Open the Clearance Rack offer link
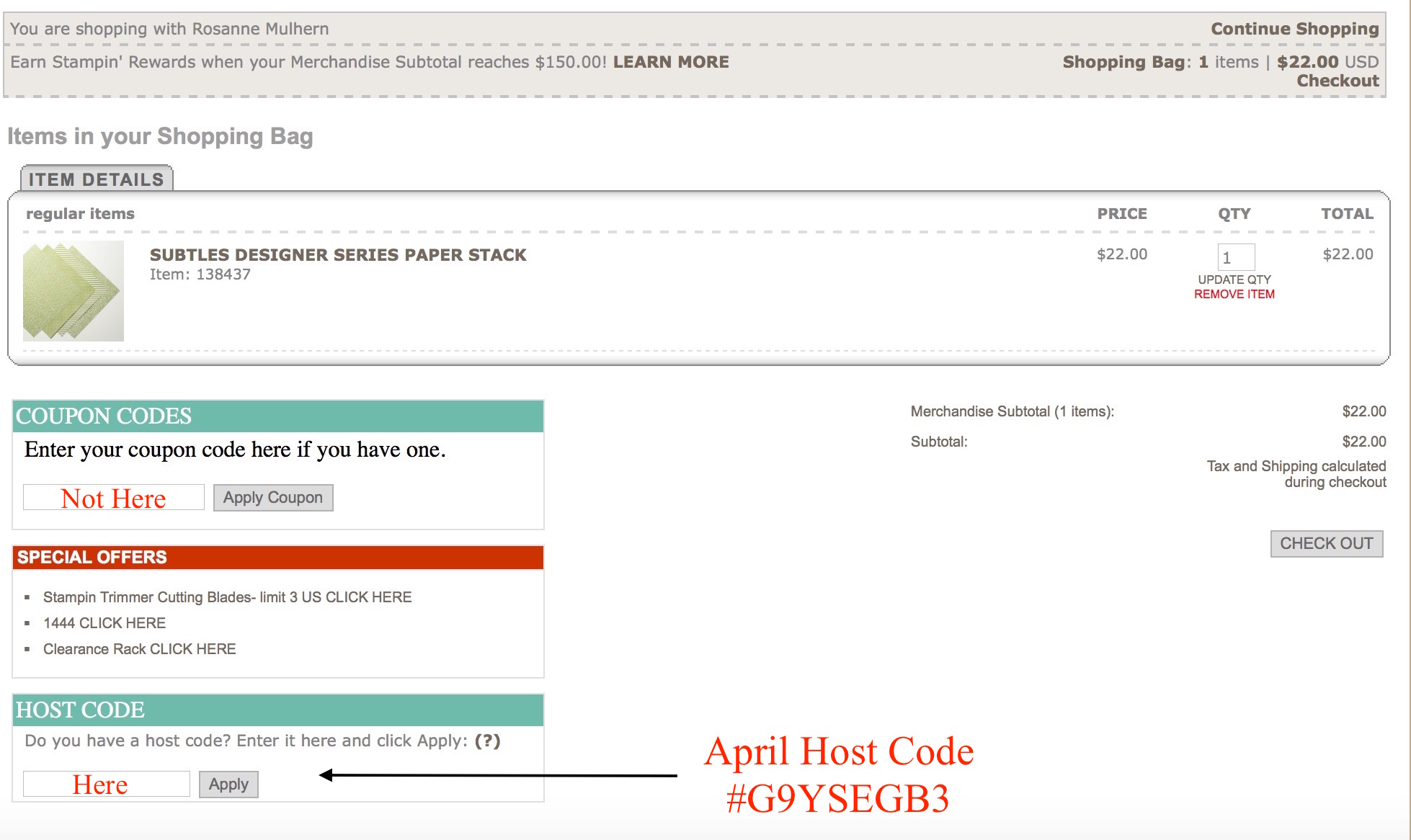The height and width of the screenshot is (840, 1411). tap(139, 649)
